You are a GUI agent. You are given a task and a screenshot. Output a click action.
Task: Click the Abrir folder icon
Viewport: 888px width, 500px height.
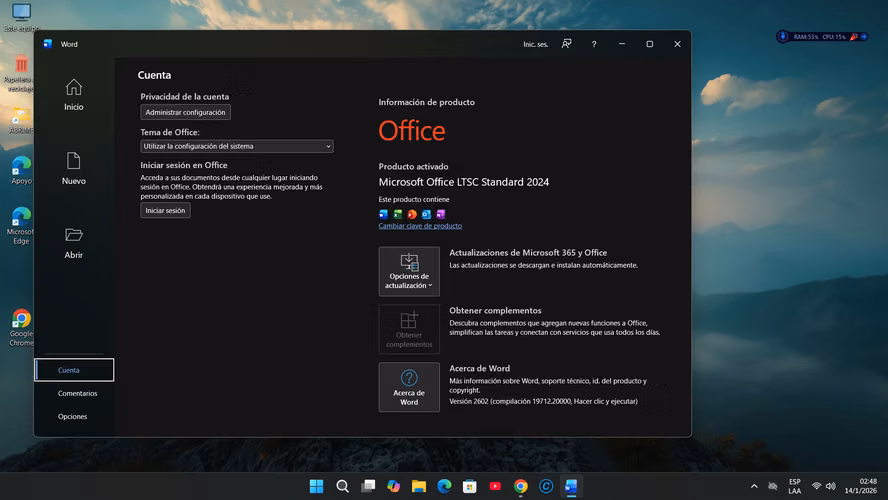[x=74, y=234]
